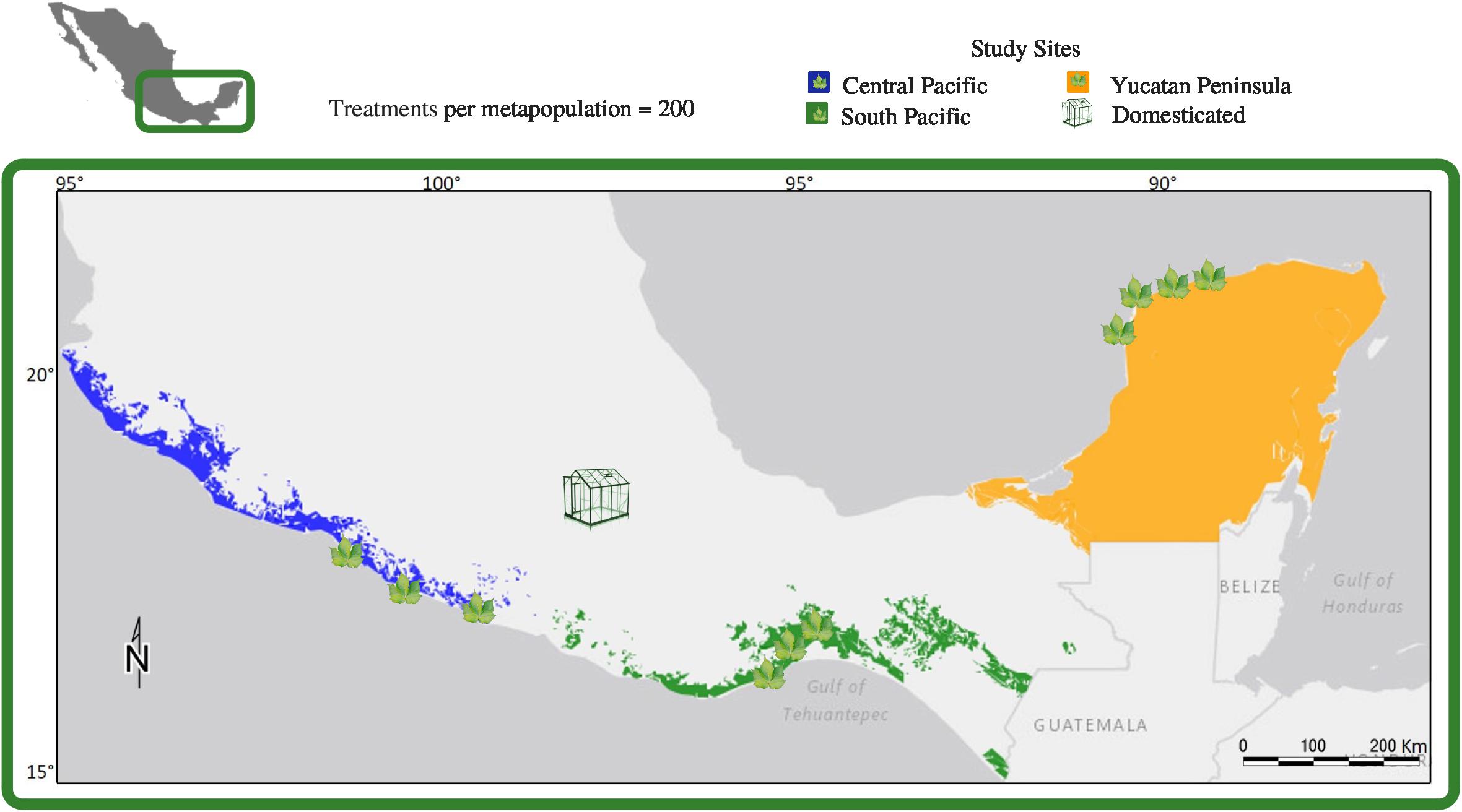Click the southernmost Yucatan leaf site marker

tap(1118, 329)
